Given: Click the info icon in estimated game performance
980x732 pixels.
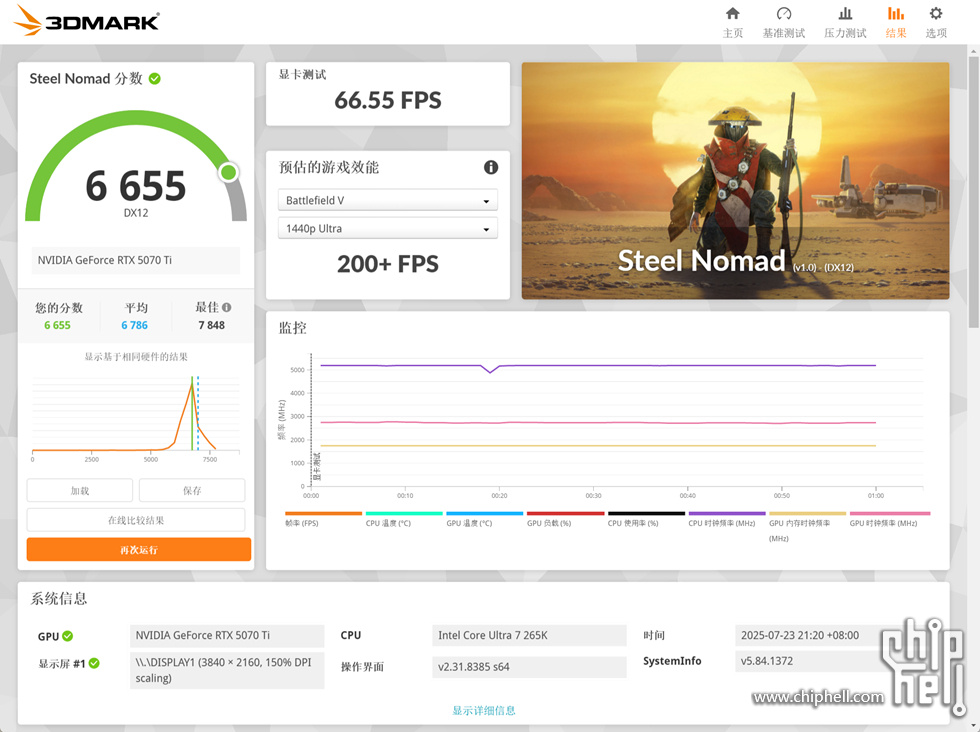Looking at the screenshot, I should click(x=491, y=167).
